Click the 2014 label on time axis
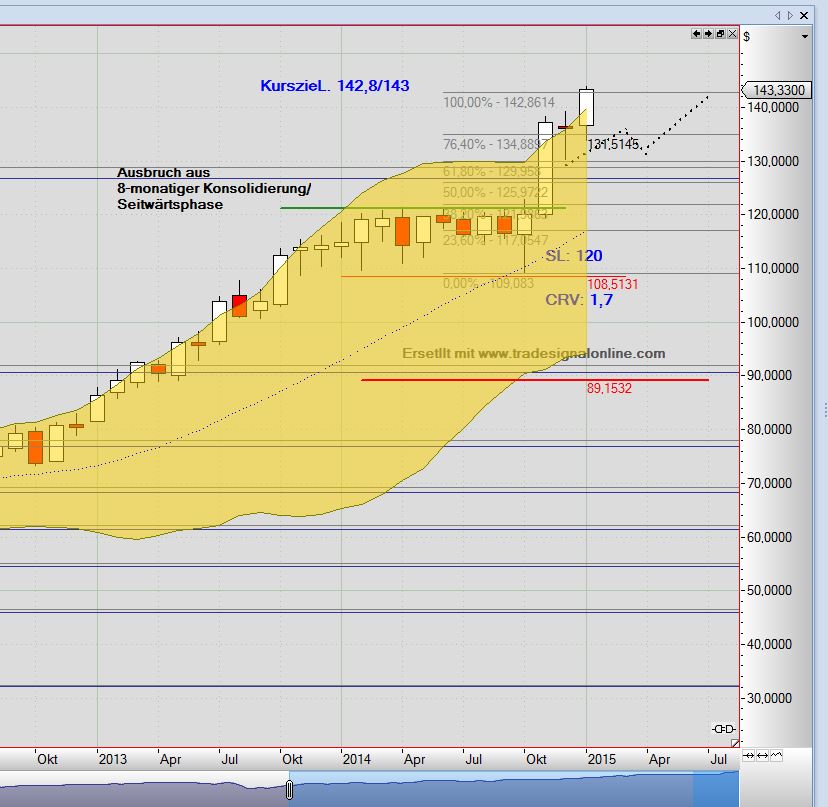 (x=356, y=759)
